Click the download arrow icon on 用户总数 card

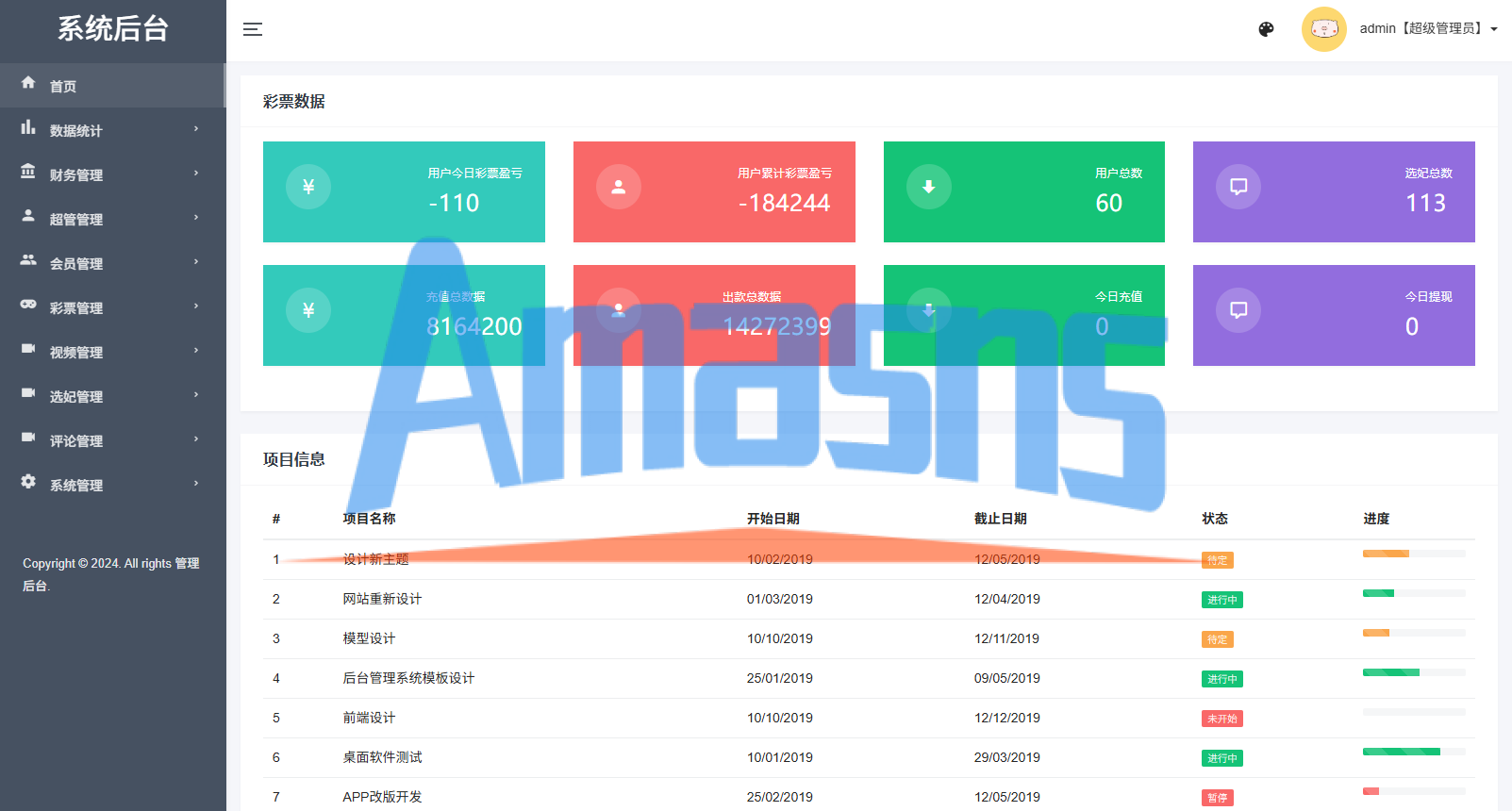pos(929,187)
